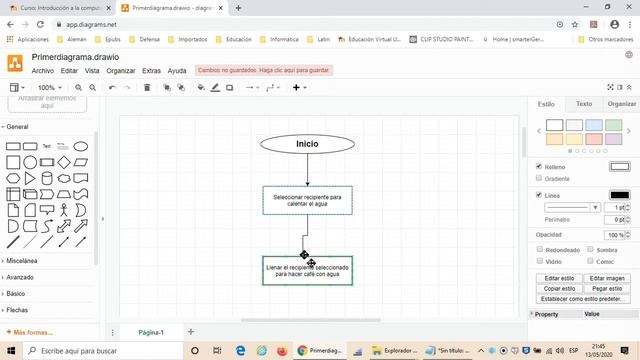The width and height of the screenshot is (640, 360).
Task: Select the callout speech bubble shape
Action: tap(47, 210)
